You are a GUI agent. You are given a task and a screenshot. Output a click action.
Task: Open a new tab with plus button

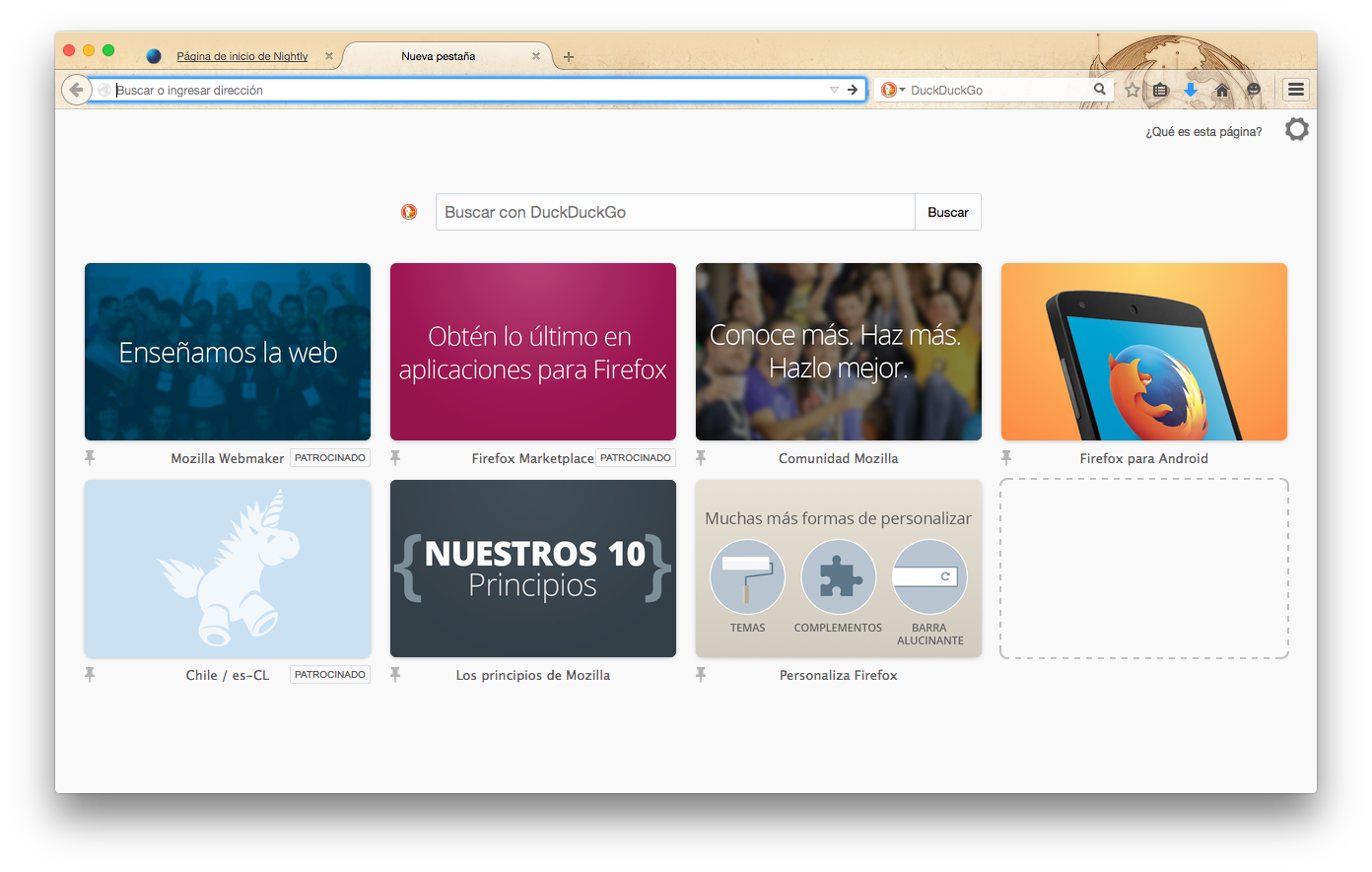(x=569, y=57)
